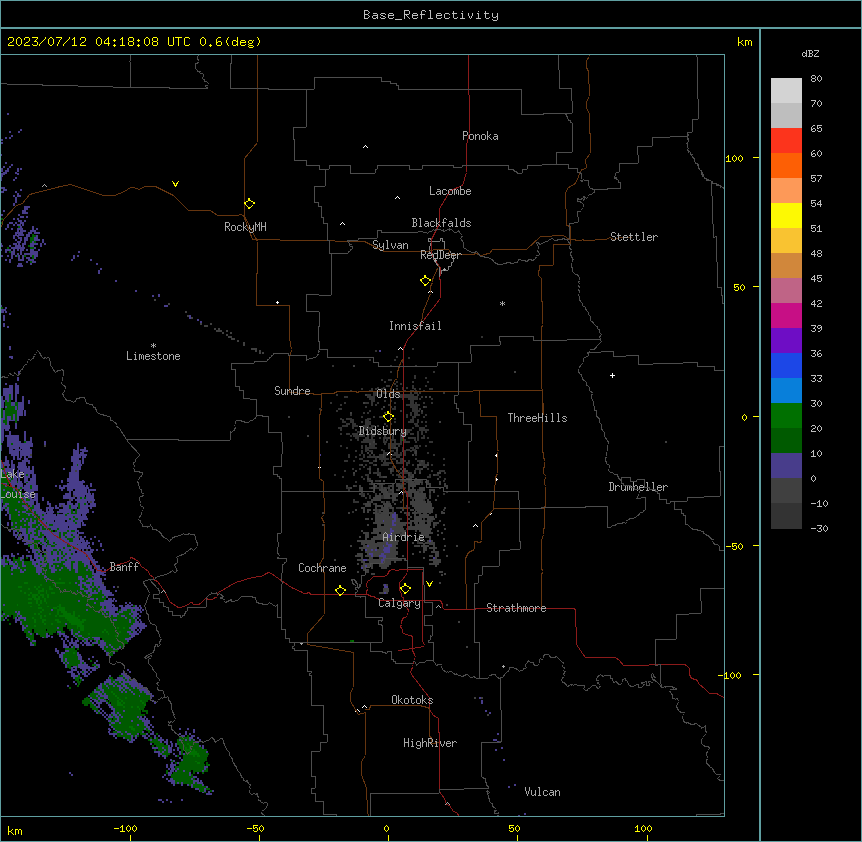Choose the purple 36–39 dBZ legend swatch
Screen dimensions: 862x842
(786, 341)
